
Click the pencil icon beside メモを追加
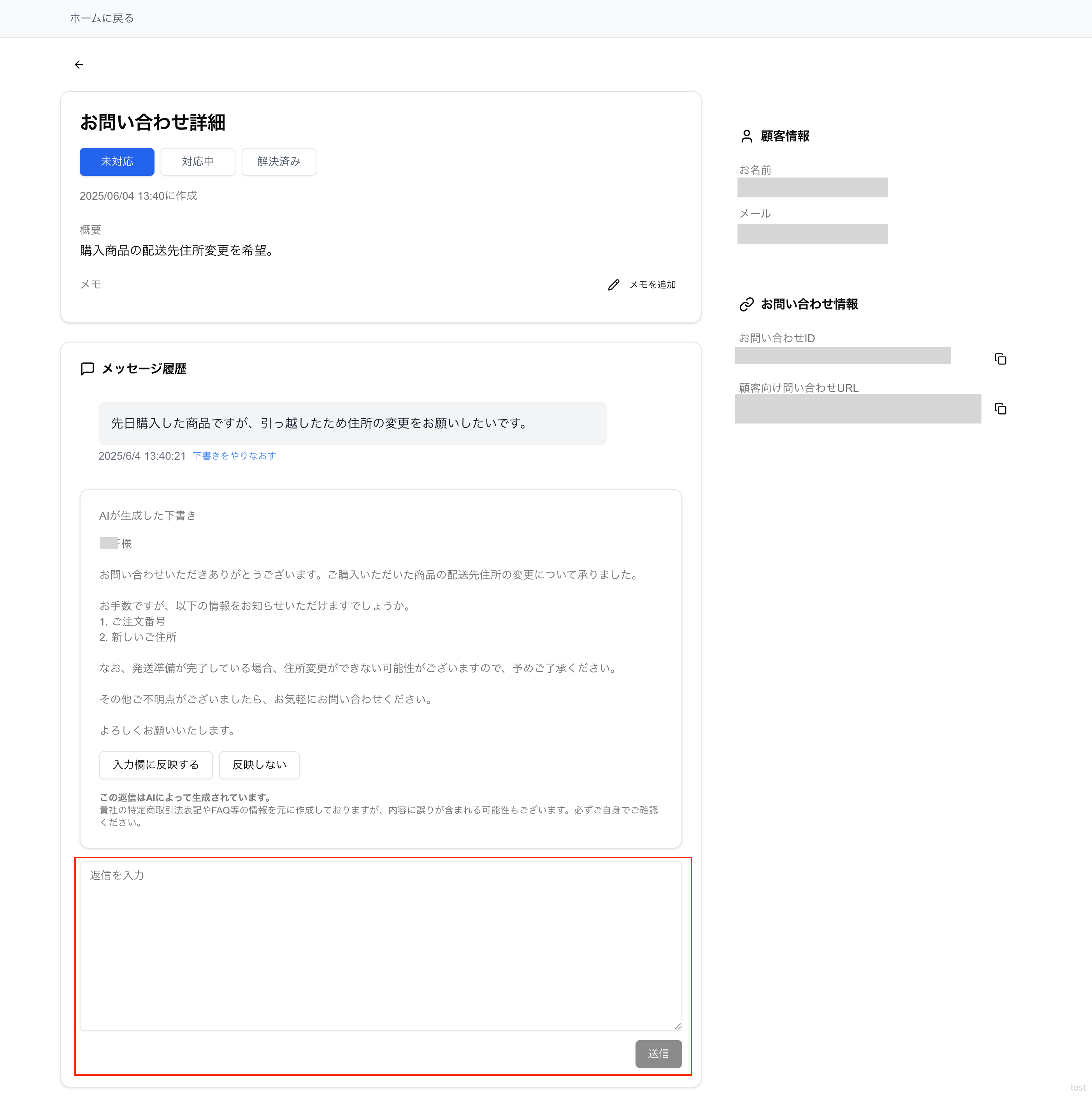(613, 285)
